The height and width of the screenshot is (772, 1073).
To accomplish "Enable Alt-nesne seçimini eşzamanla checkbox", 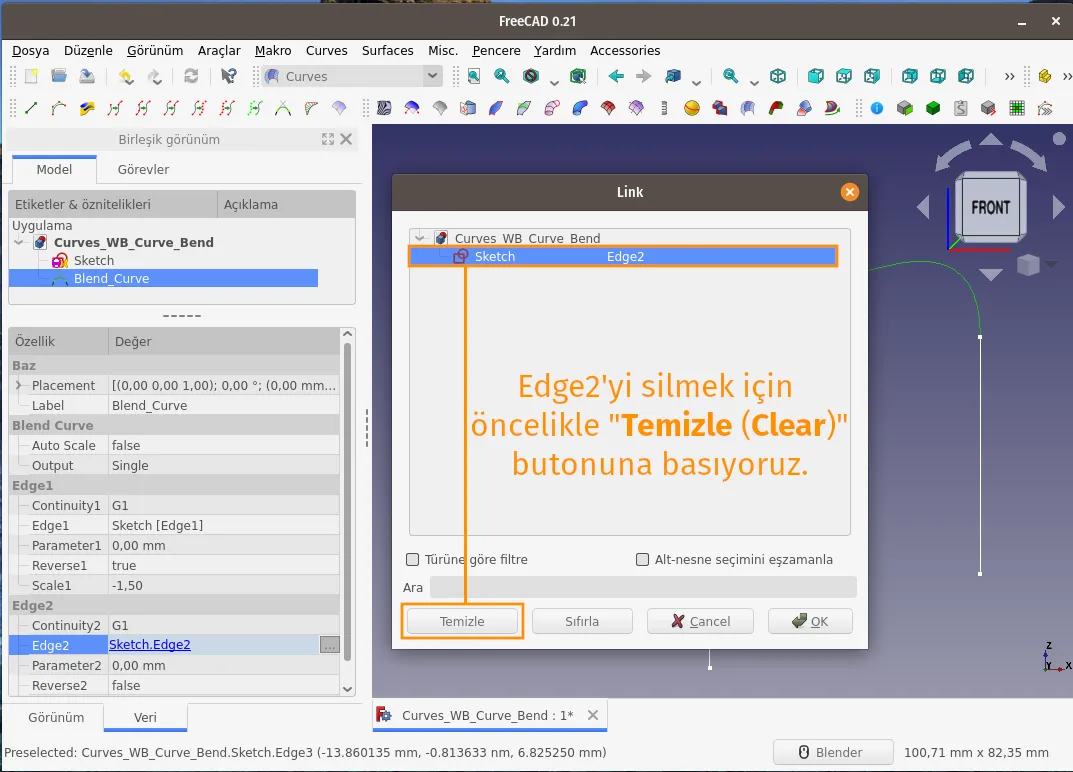I will click(642, 559).
